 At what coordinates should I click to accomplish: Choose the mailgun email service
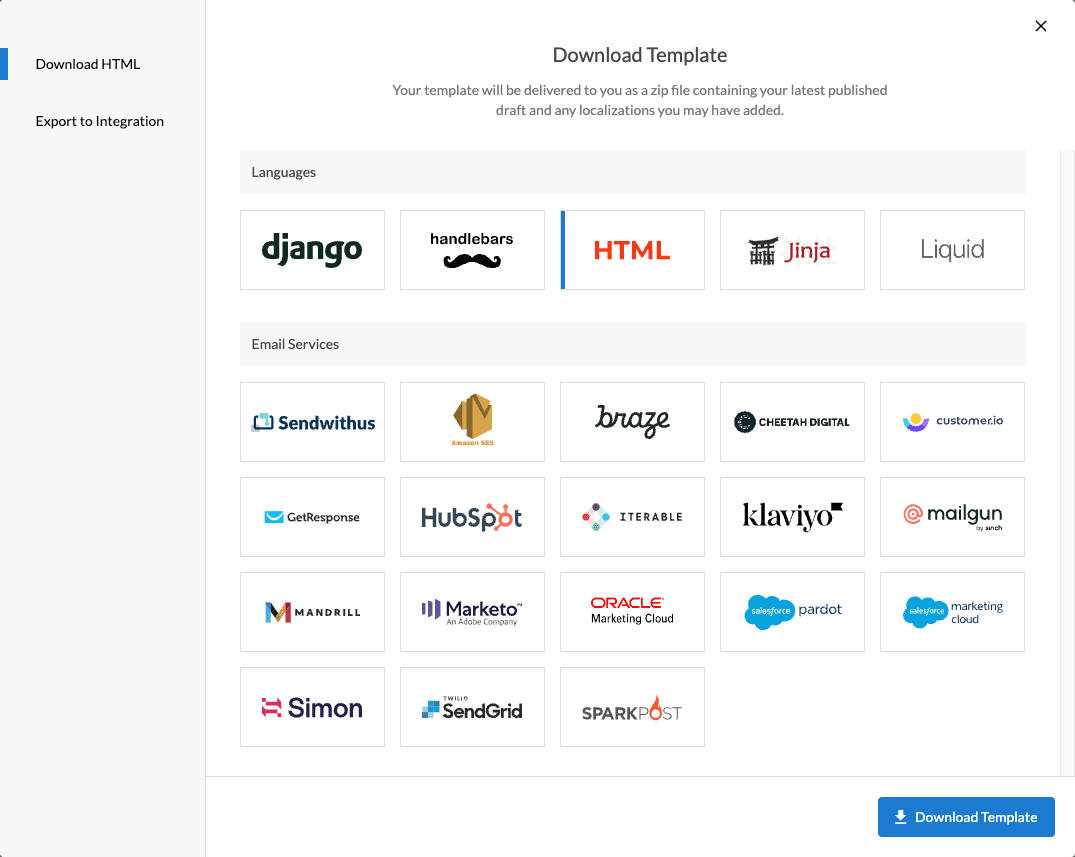click(952, 517)
